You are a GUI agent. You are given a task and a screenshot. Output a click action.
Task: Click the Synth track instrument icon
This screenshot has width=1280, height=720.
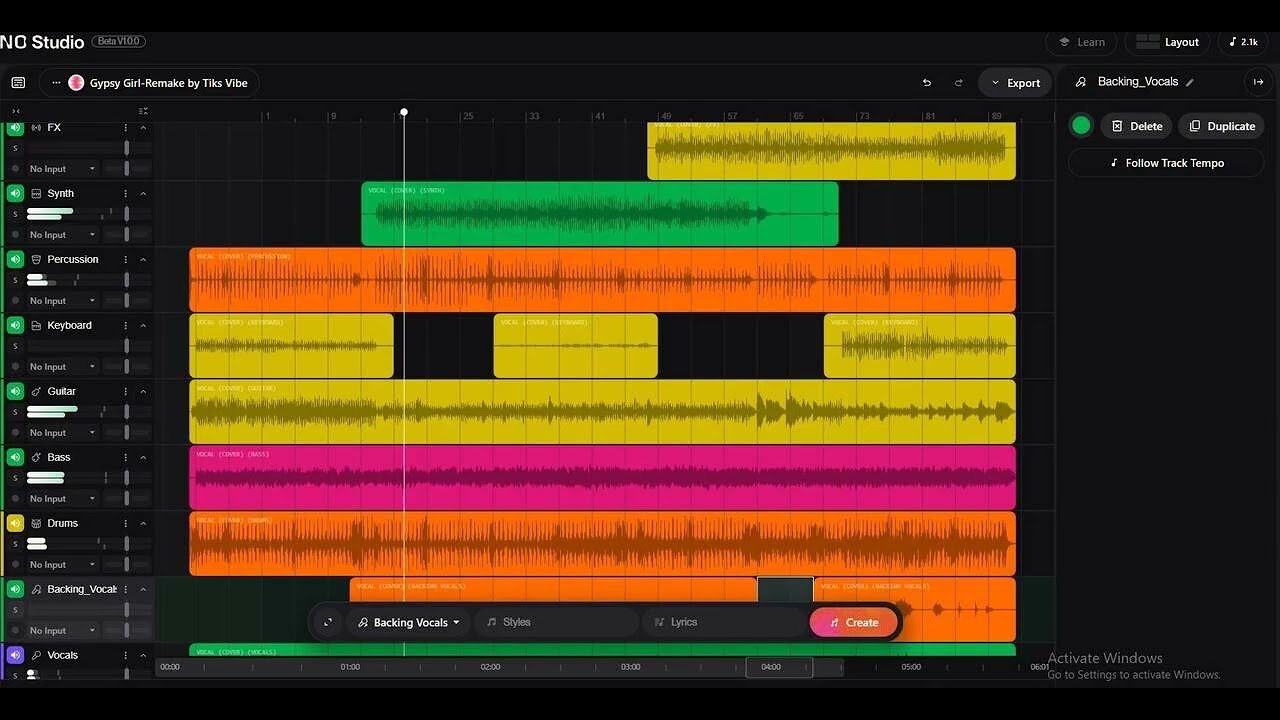point(37,193)
